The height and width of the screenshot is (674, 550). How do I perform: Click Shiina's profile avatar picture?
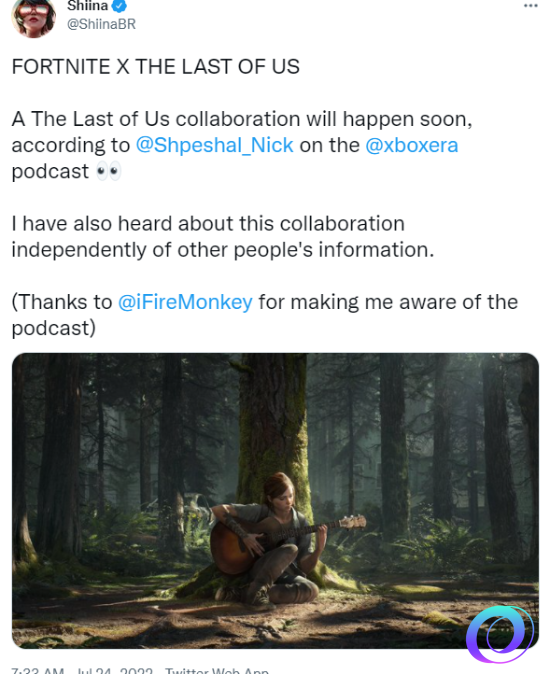click(x=34, y=18)
